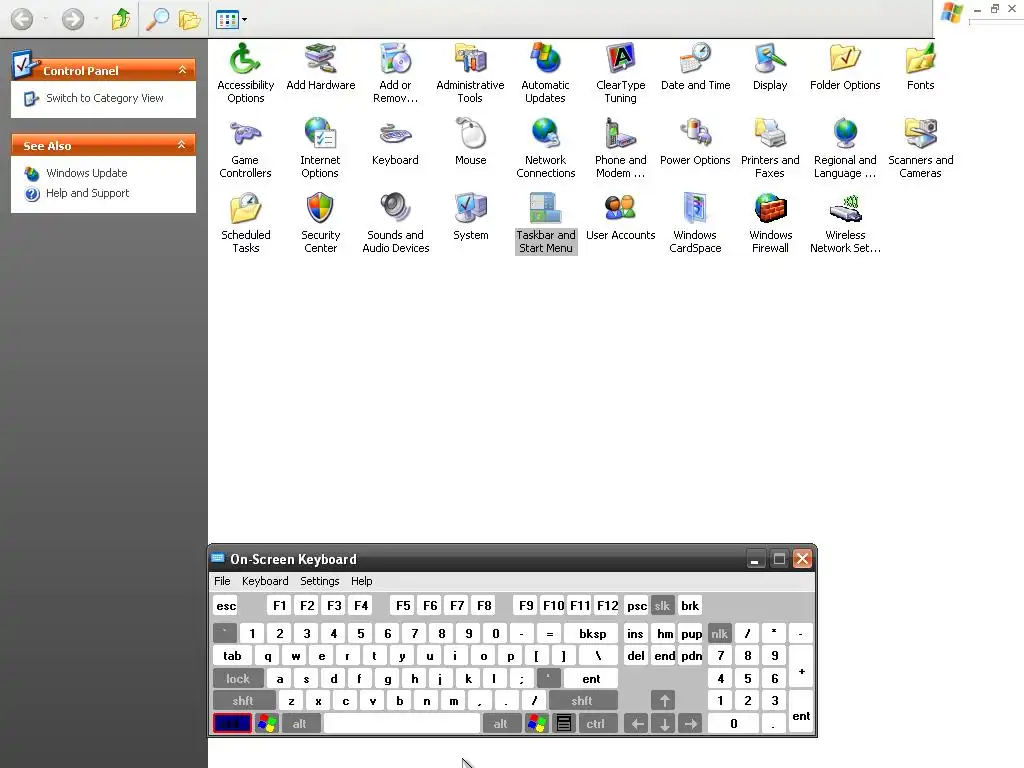Open Power Options icon
1024x768 pixels.
(695, 142)
